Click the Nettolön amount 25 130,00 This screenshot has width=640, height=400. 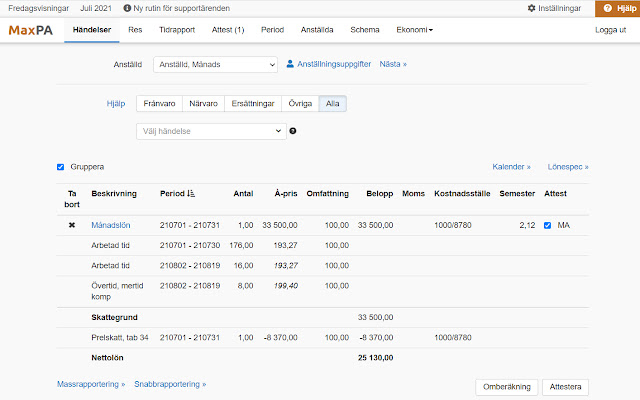376,358
